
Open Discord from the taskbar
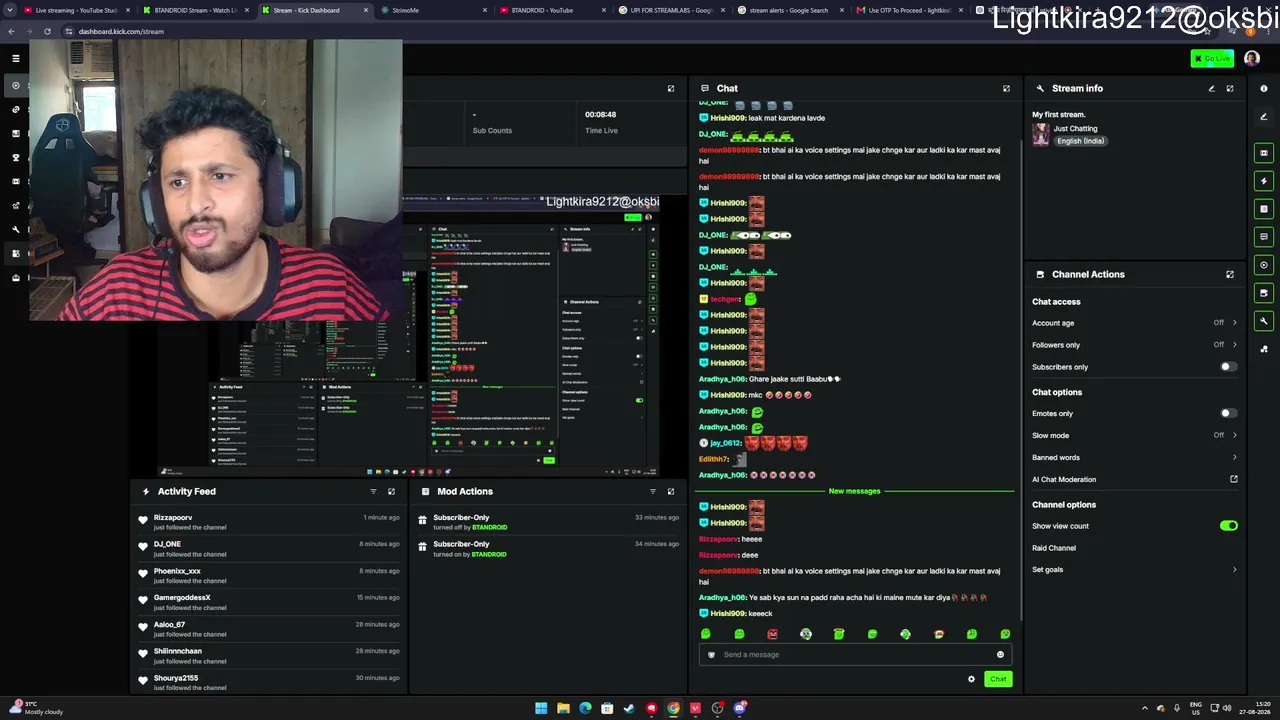tap(739, 708)
